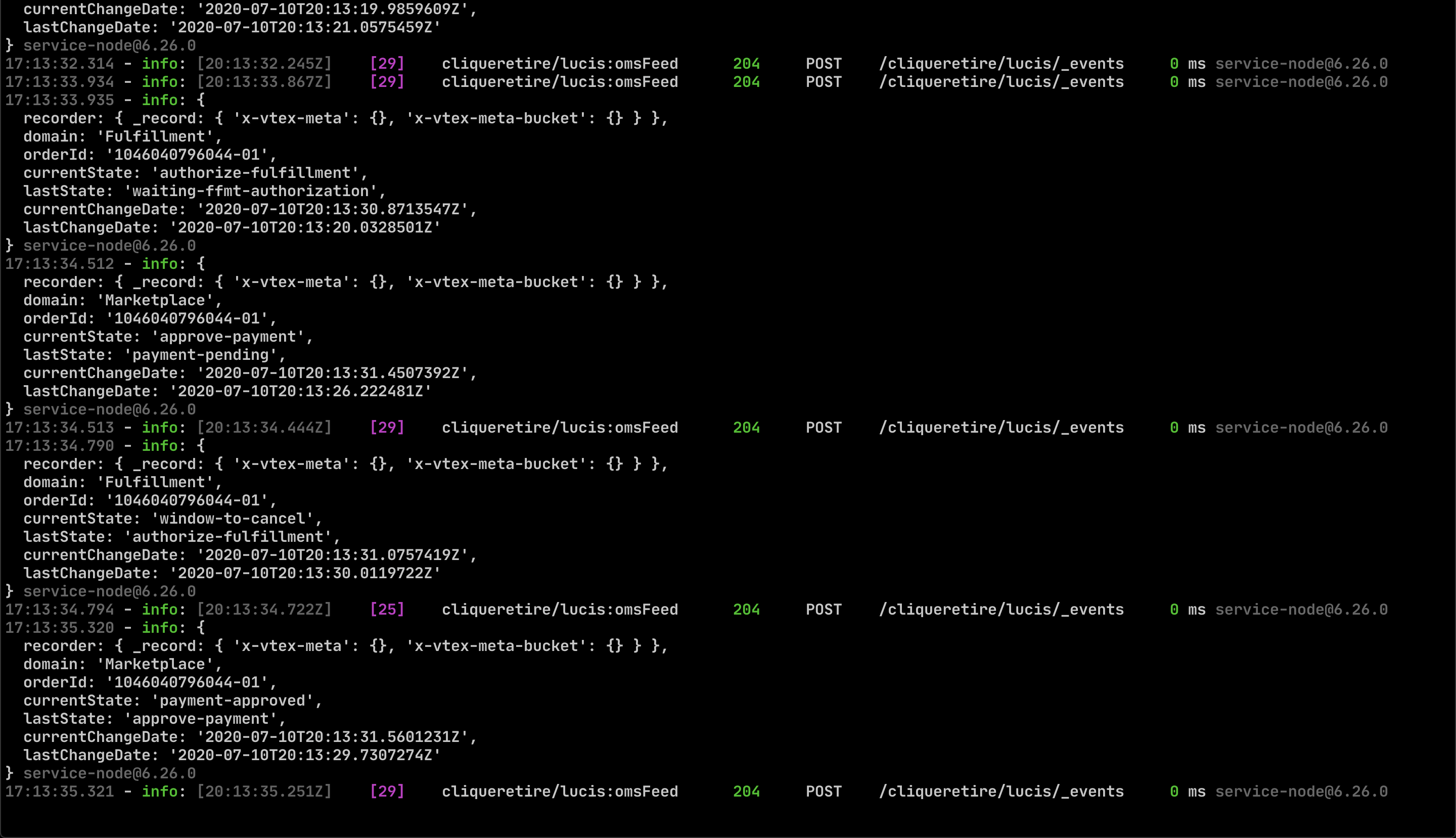Select the POST method indicator at 17:13:32

(822, 63)
